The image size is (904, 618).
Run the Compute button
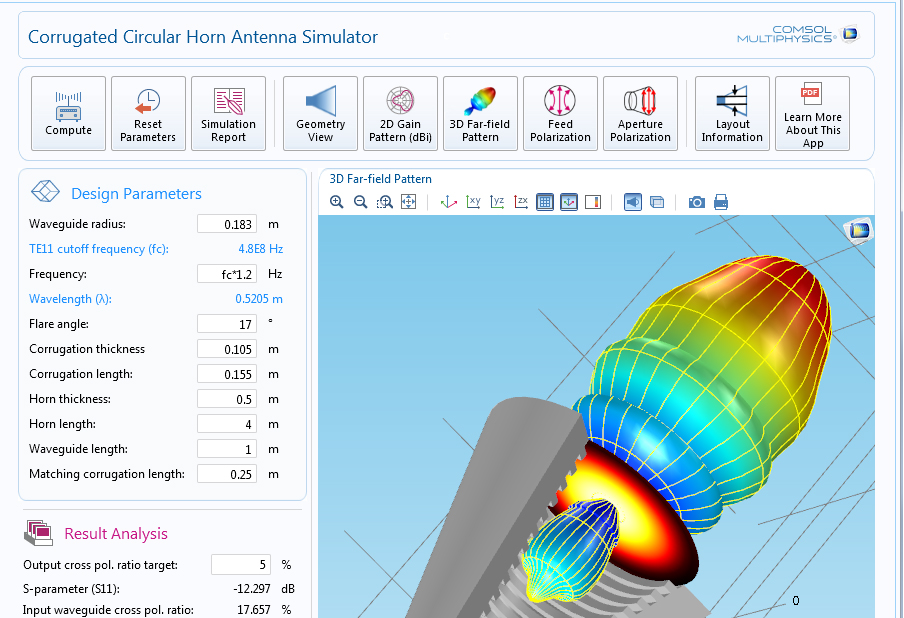point(68,112)
